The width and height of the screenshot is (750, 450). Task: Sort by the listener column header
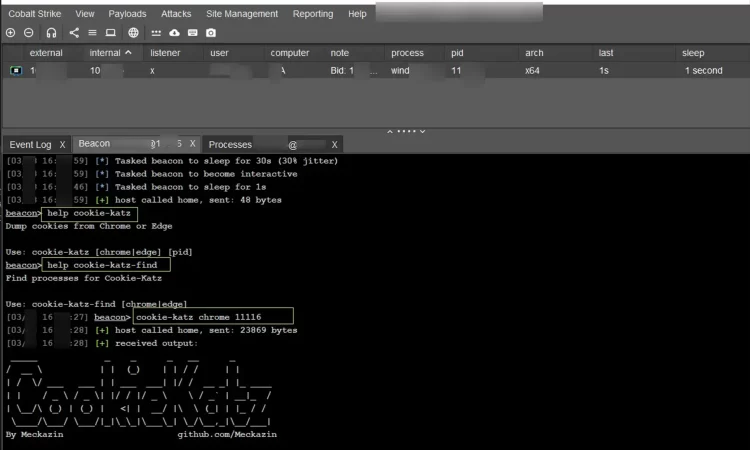165,53
